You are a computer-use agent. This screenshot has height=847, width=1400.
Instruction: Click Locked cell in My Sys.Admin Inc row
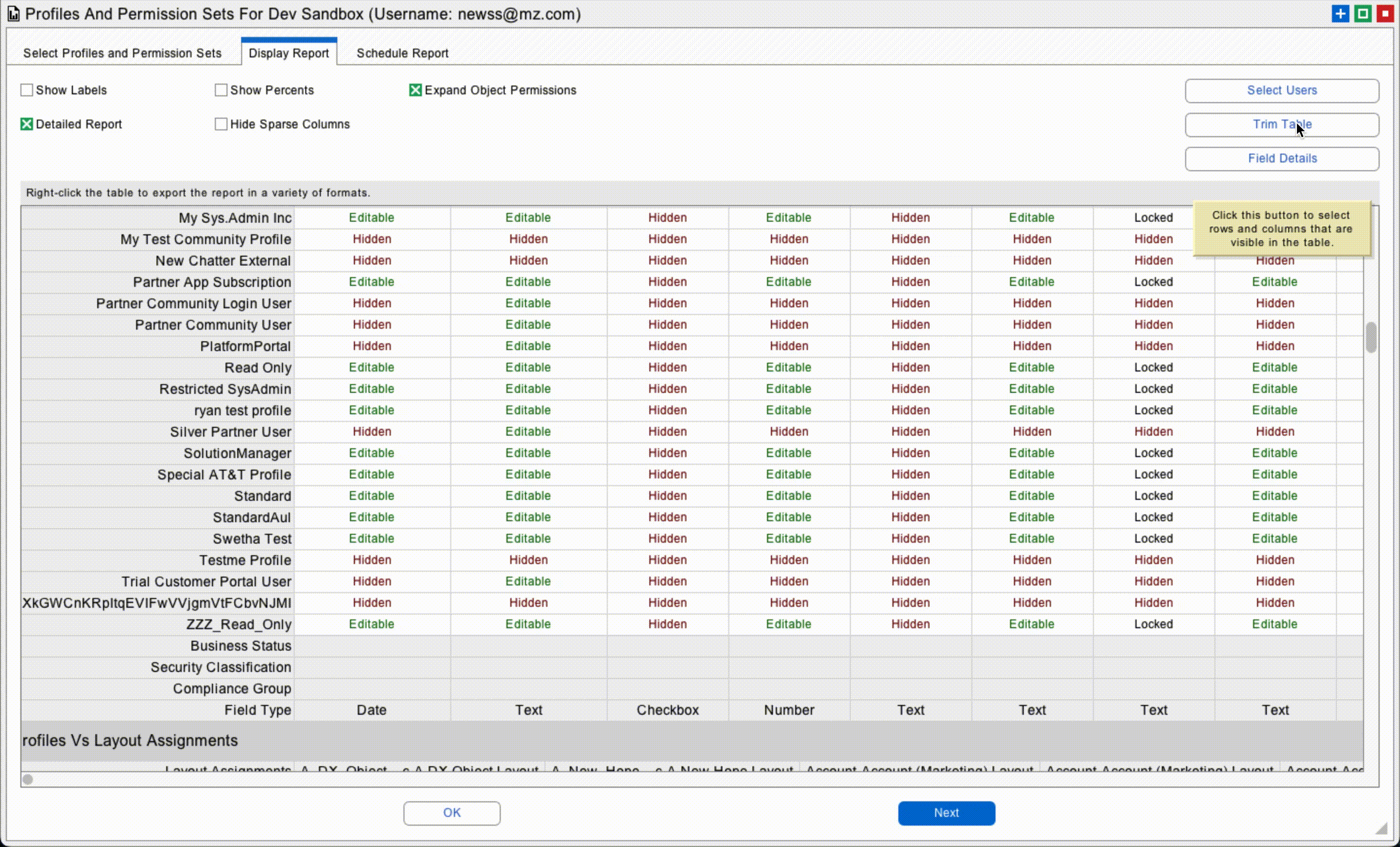tap(1154, 218)
